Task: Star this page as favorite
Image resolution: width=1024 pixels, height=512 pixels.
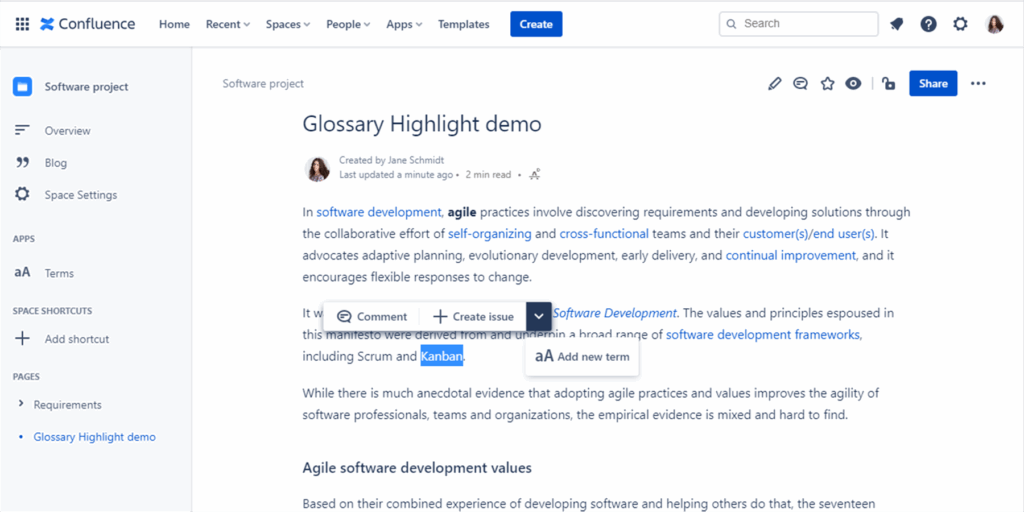Action: 827,84
